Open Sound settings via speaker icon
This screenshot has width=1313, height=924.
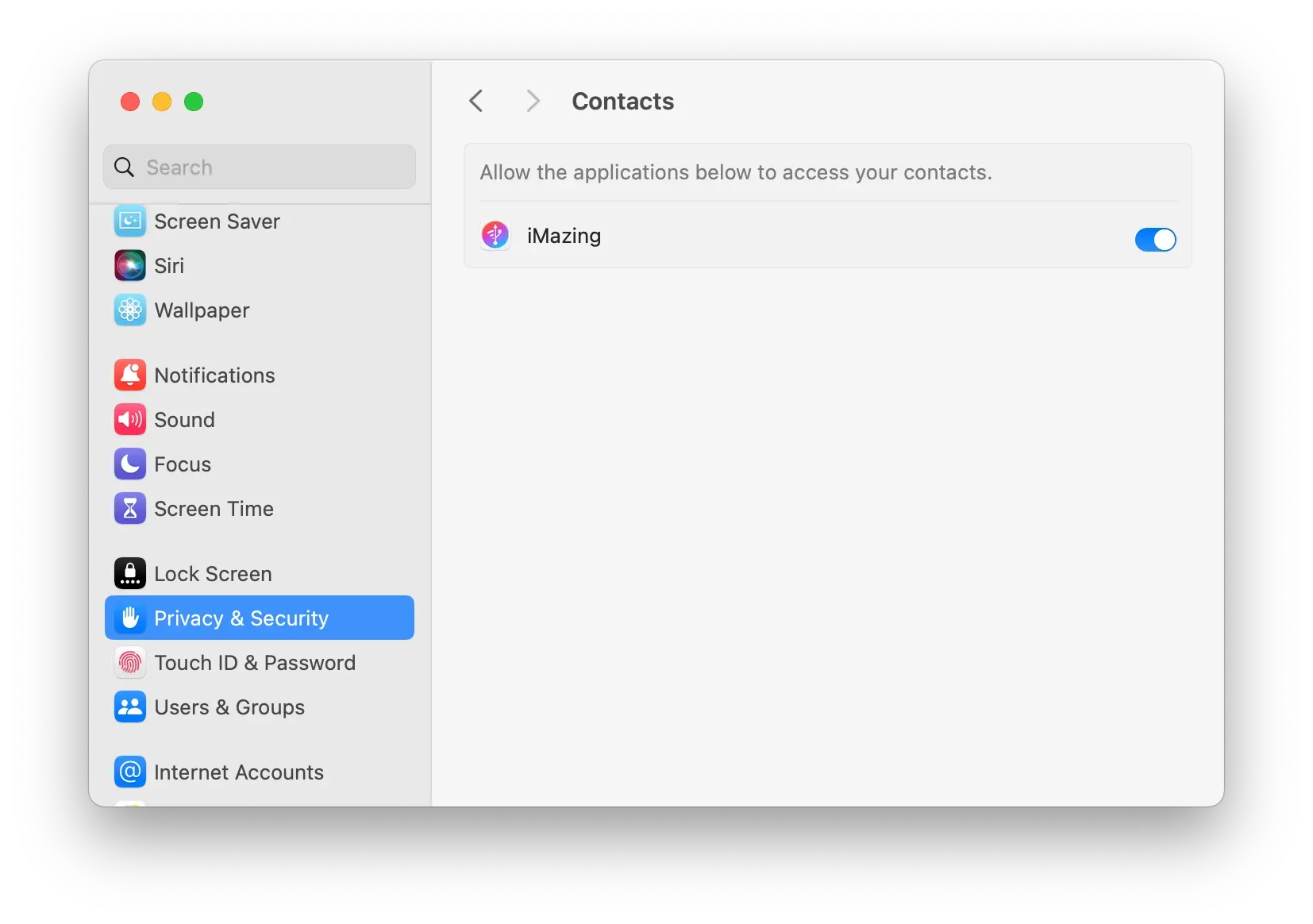pos(130,419)
